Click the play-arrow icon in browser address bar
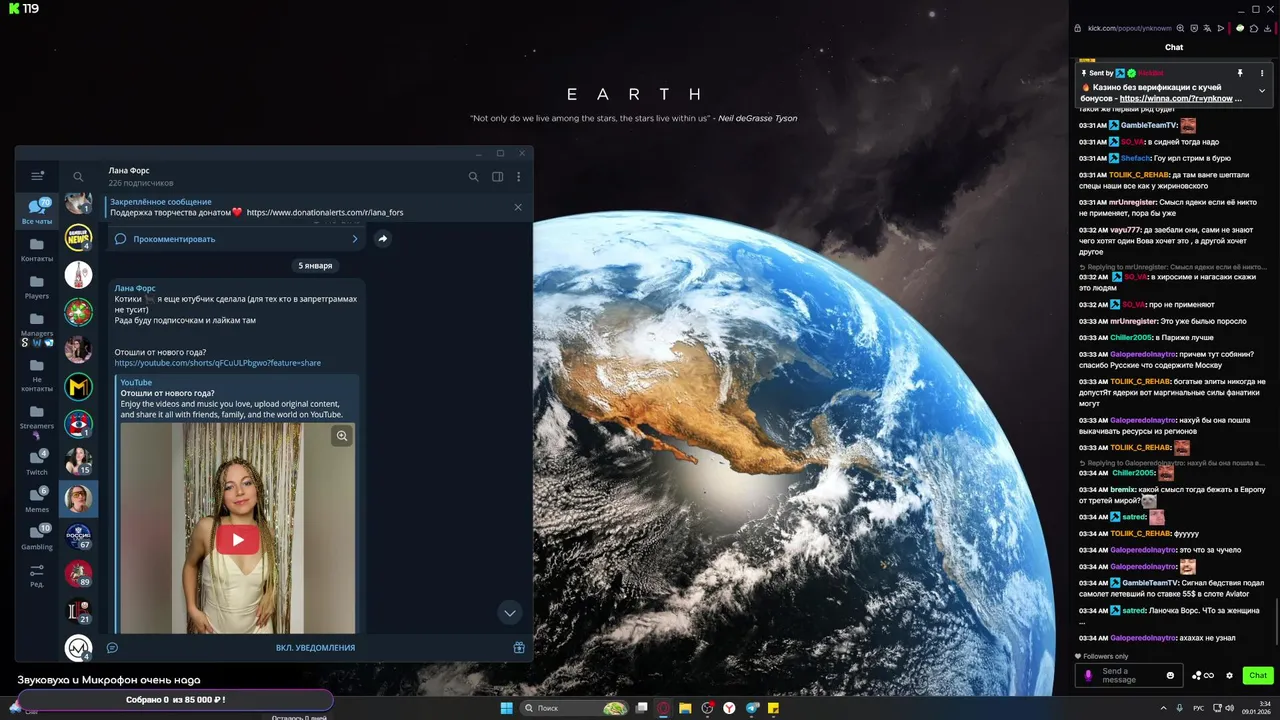The image size is (1280, 720). click(x=1221, y=28)
